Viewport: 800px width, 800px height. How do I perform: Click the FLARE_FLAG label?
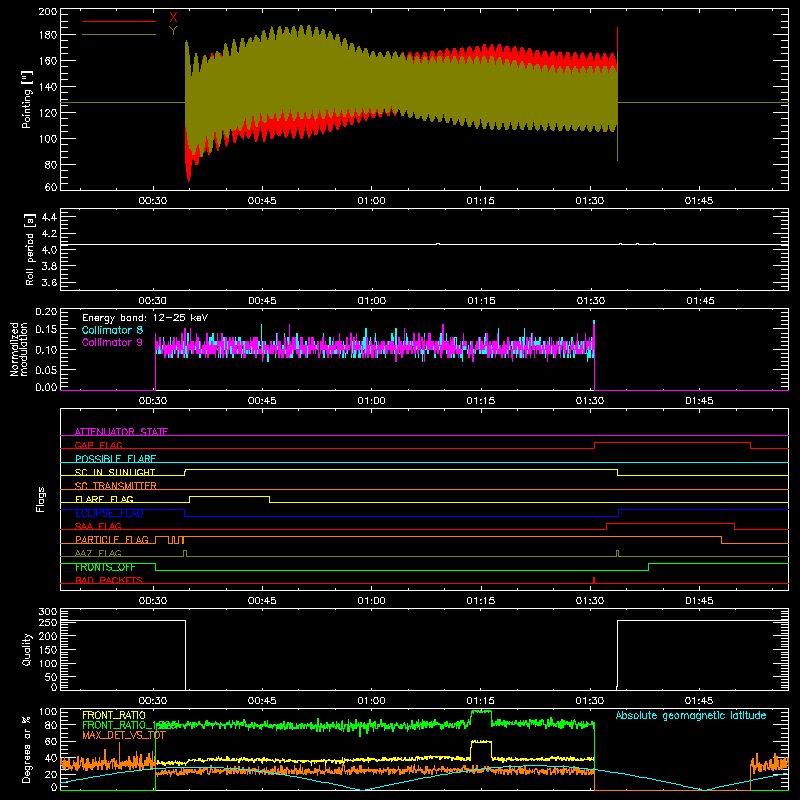coord(104,499)
